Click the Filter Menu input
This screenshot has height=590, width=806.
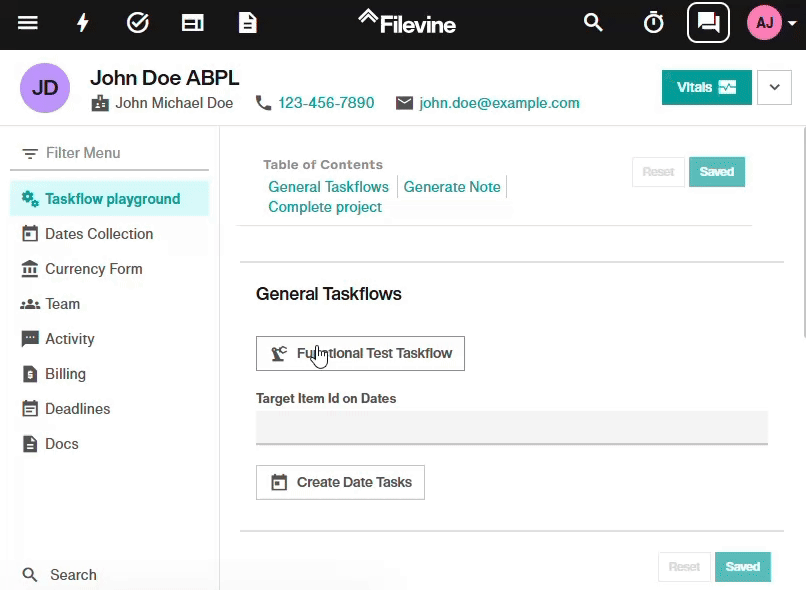pyautogui.click(x=109, y=153)
